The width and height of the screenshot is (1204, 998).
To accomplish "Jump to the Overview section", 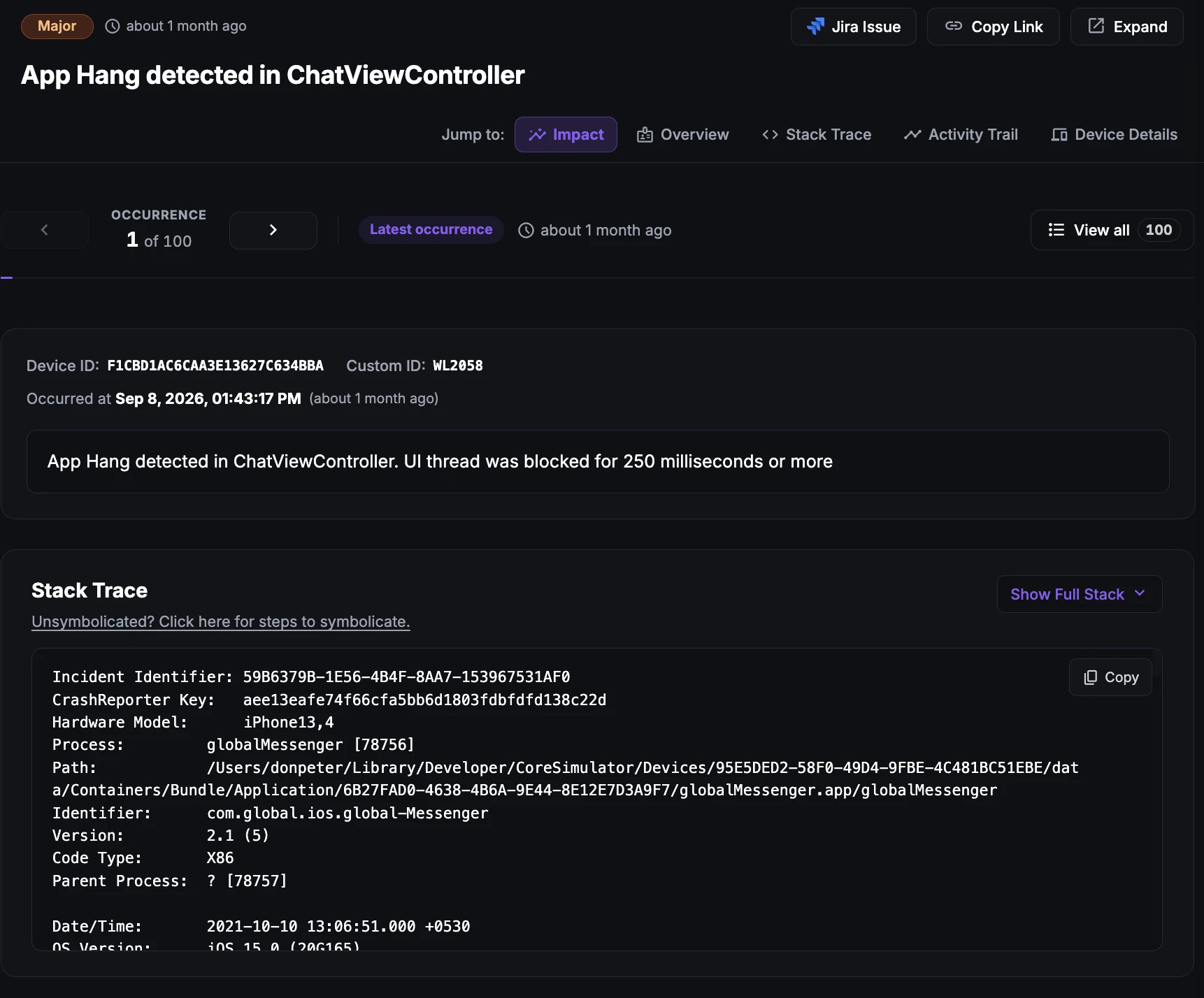I will point(682,134).
